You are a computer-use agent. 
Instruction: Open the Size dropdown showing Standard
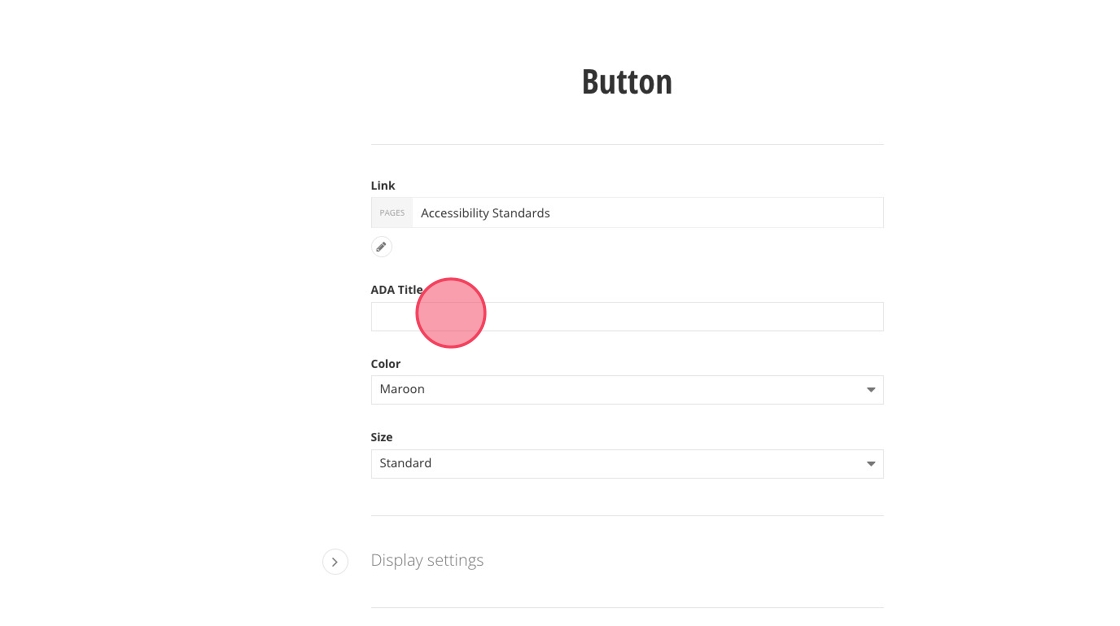pos(626,464)
